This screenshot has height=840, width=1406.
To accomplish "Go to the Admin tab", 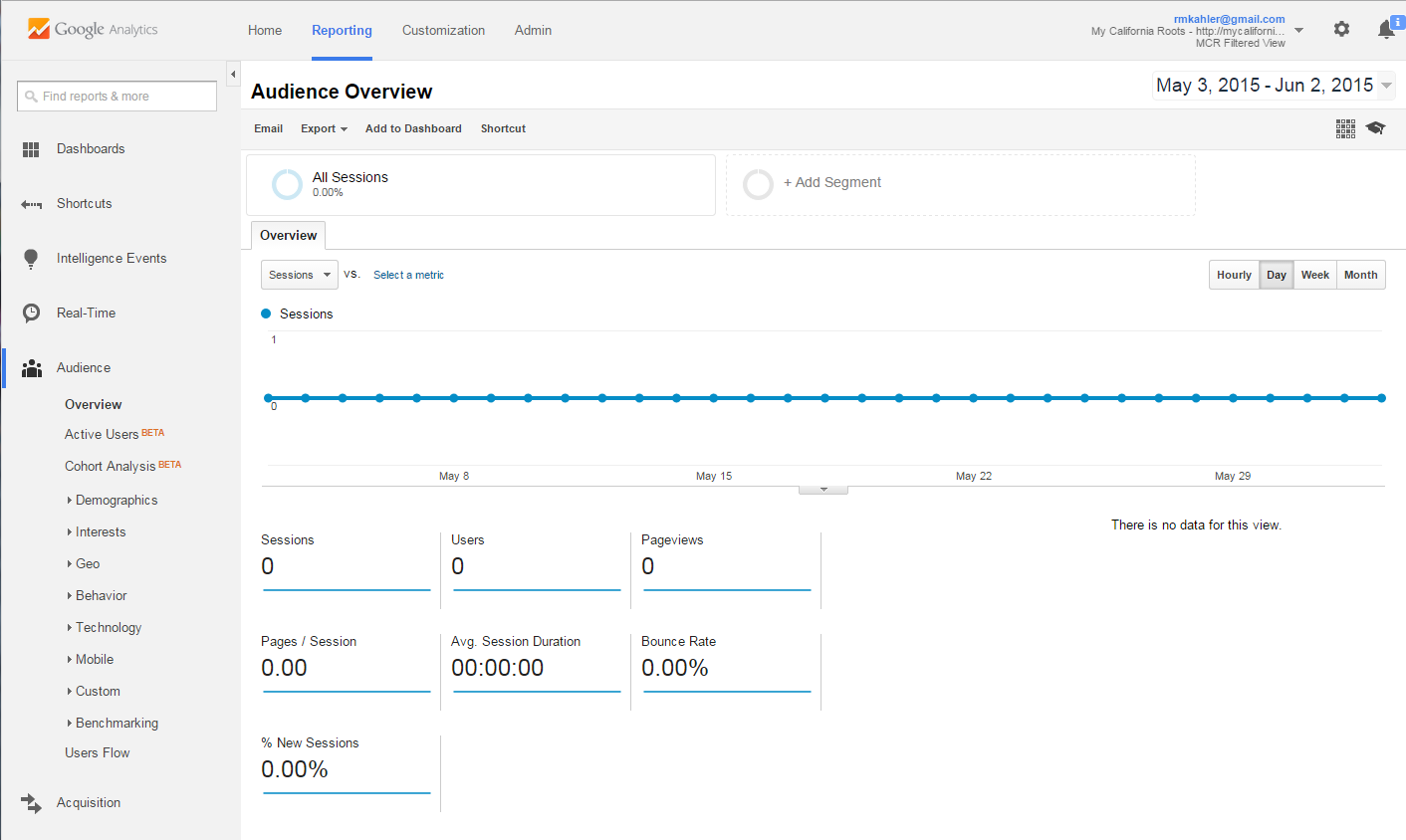I will click(x=533, y=30).
